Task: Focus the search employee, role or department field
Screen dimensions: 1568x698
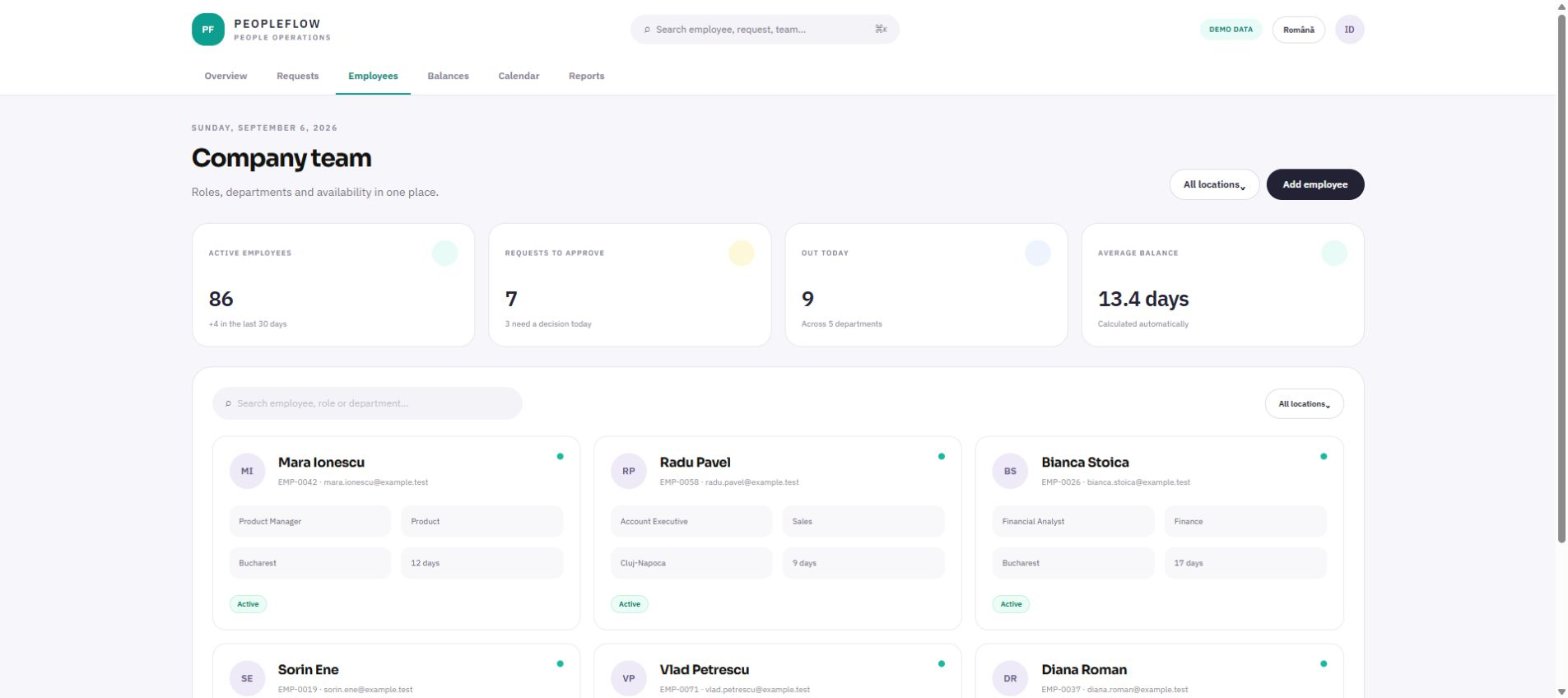Action: [367, 403]
